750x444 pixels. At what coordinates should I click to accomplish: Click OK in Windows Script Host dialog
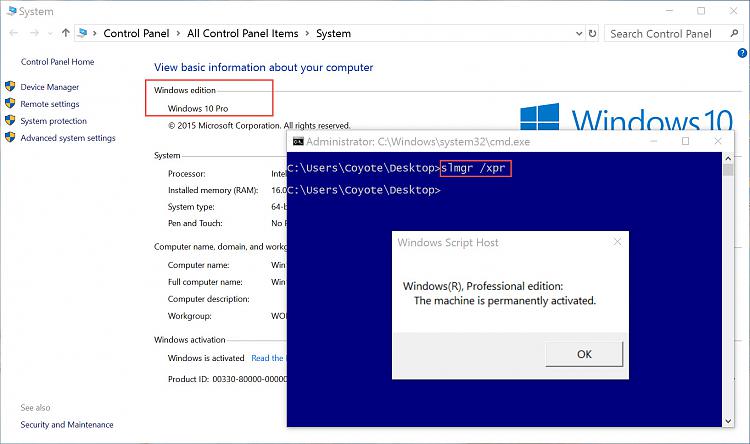pyautogui.click(x=584, y=354)
